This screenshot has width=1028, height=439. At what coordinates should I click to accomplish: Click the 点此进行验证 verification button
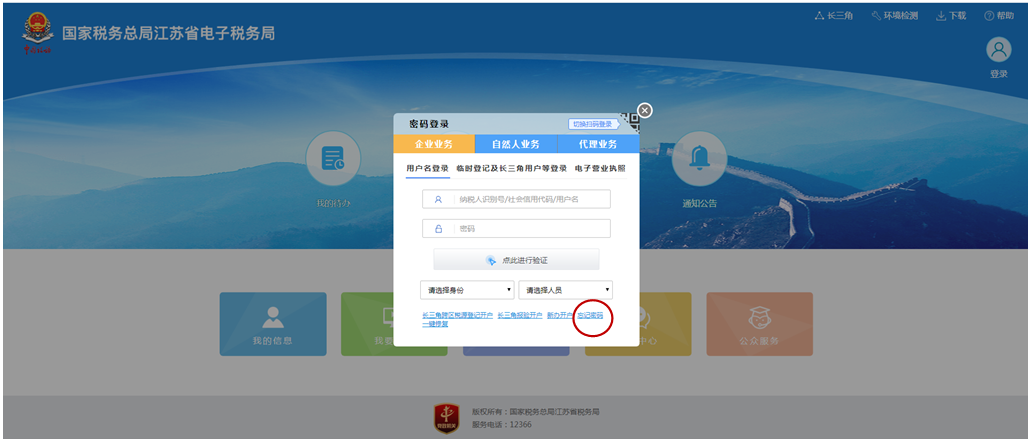tap(517, 259)
